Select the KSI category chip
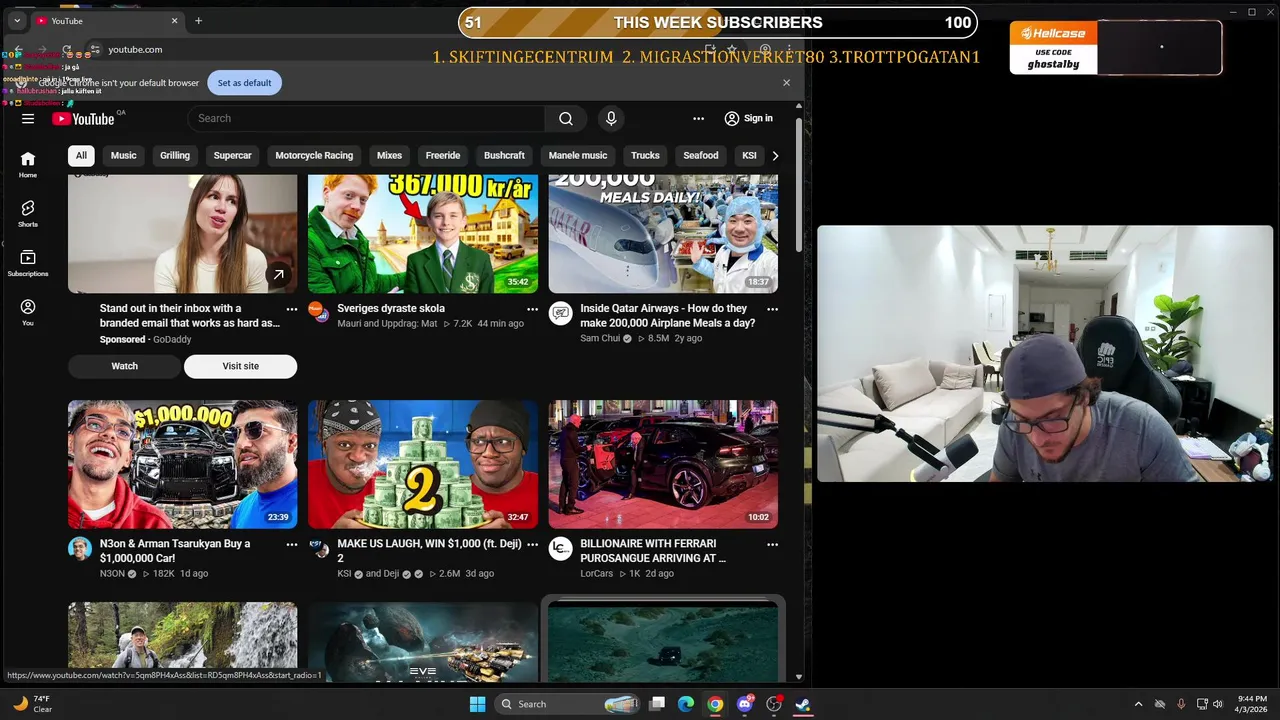The image size is (1280, 720). [x=749, y=155]
